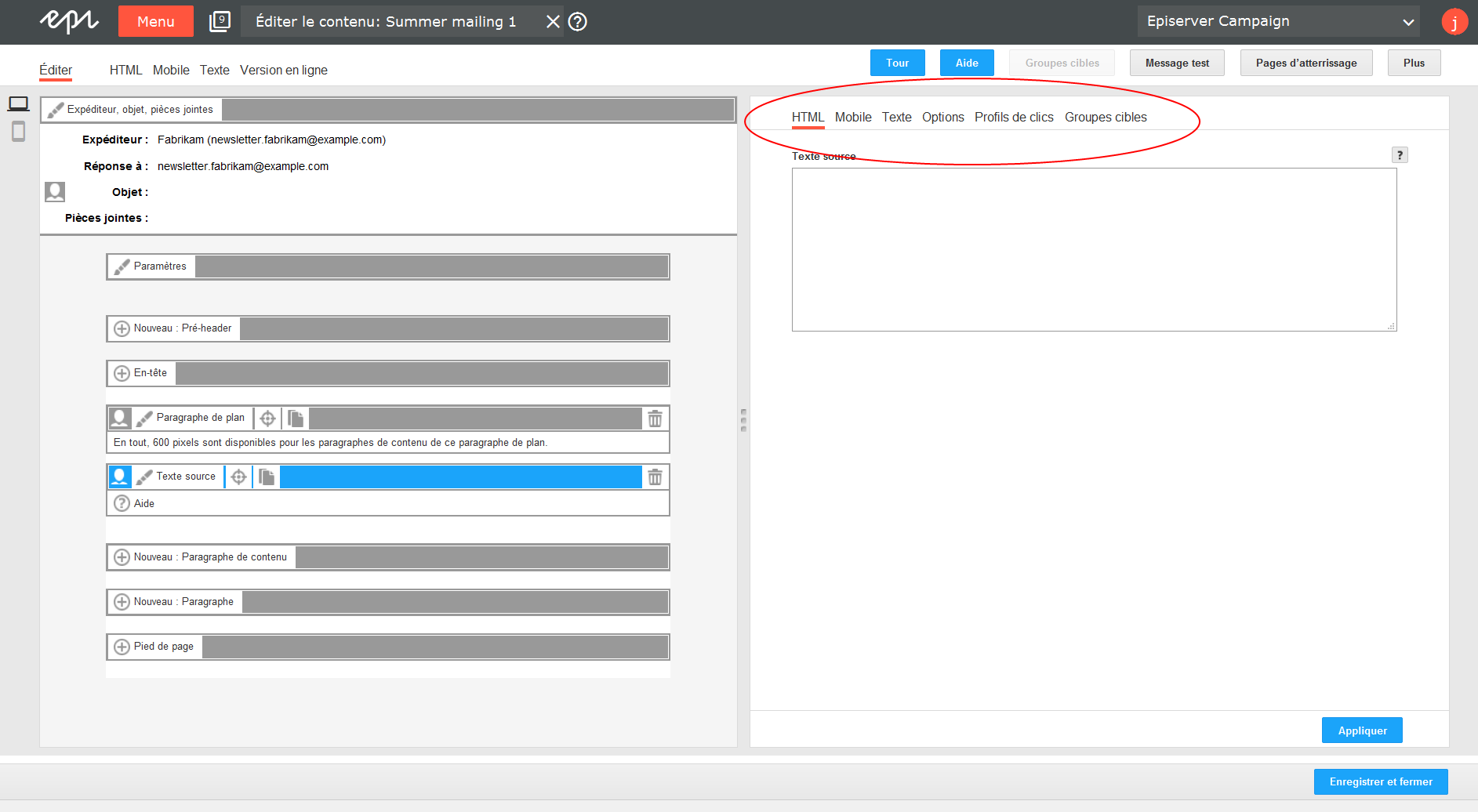Image resolution: width=1478 pixels, height=812 pixels.
Task: Click textarea resize grip in Texte source field
Action: pyautogui.click(x=1392, y=326)
